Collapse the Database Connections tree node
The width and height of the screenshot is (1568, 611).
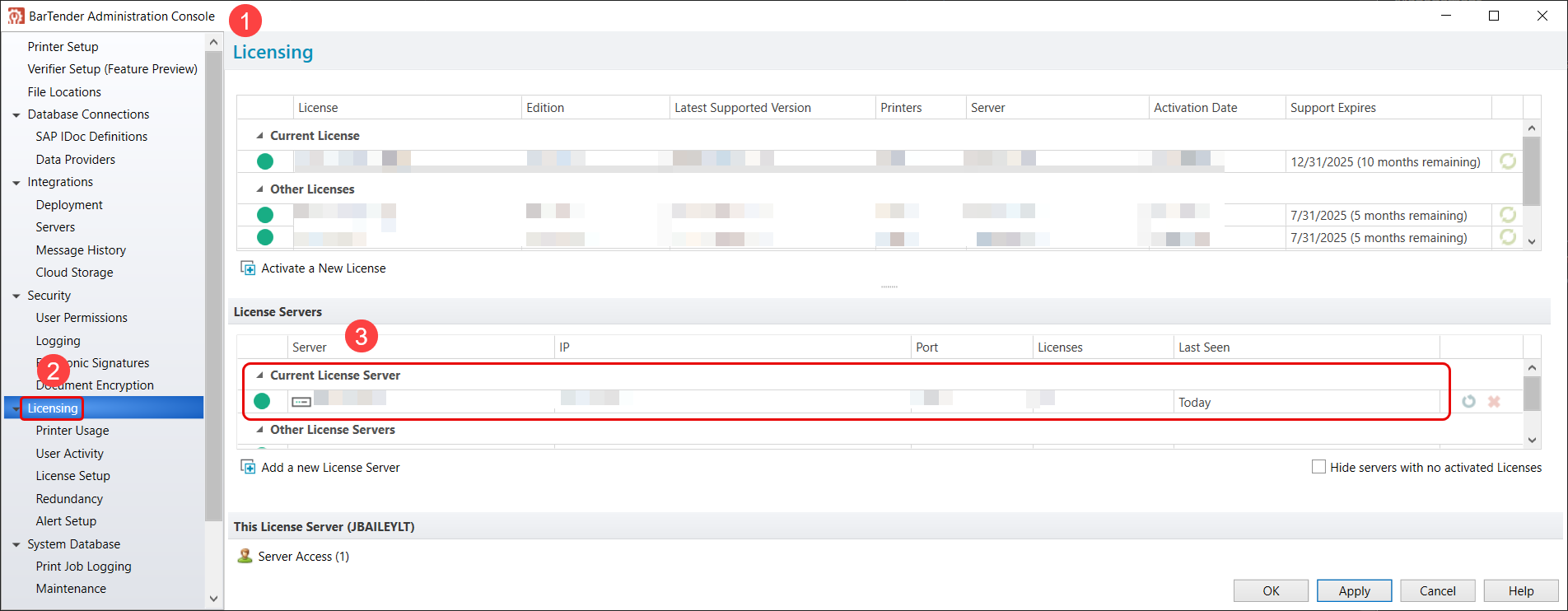pyautogui.click(x=16, y=115)
